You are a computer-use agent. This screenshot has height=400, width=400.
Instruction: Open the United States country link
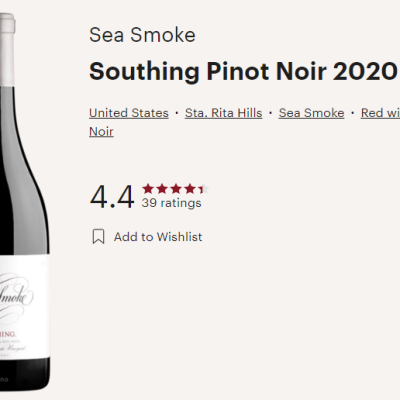pyautogui.click(x=129, y=113)
